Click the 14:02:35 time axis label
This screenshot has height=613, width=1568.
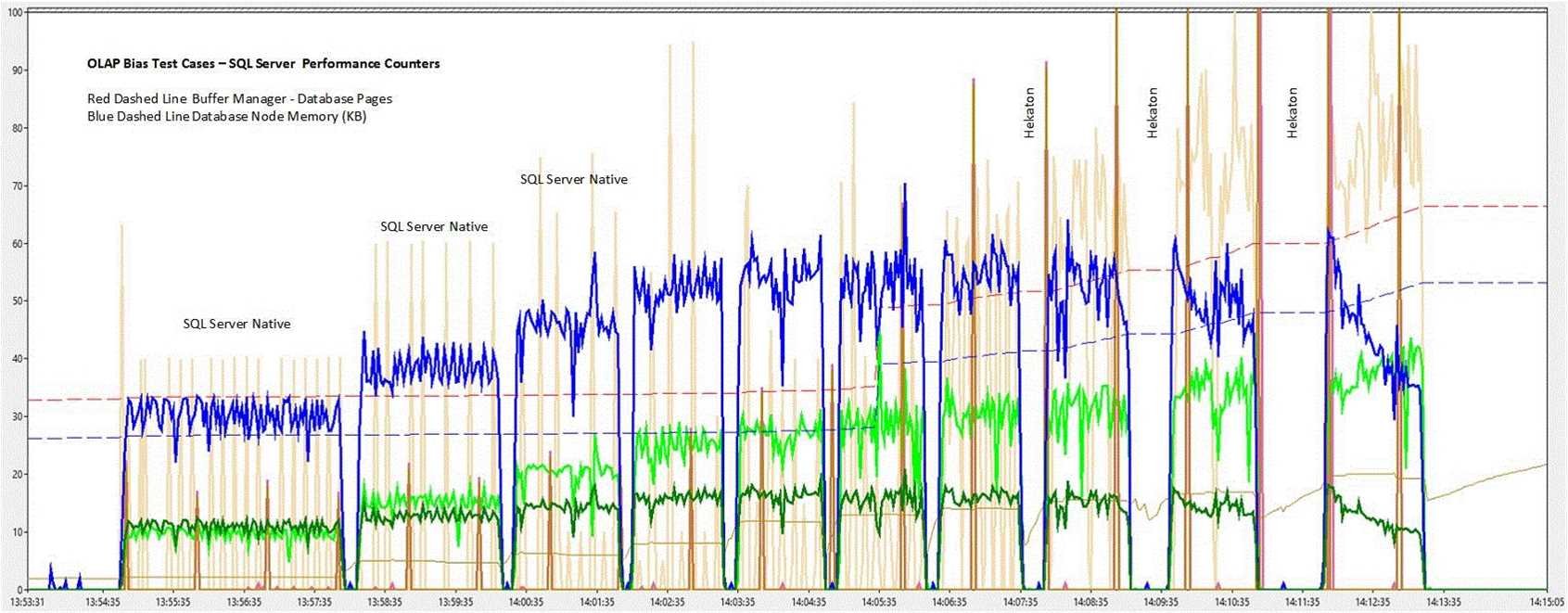667,602
